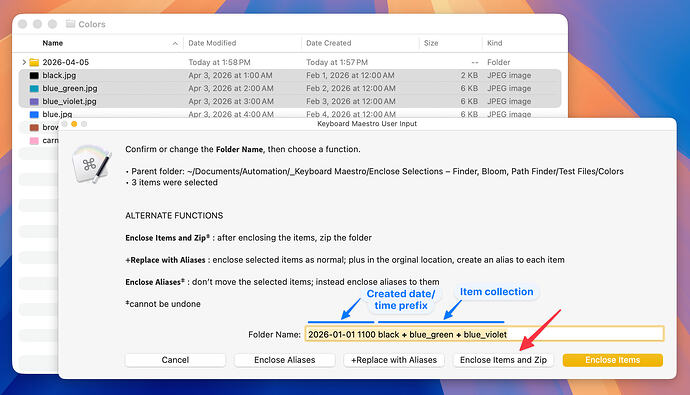Click 'Apr 3, 2026 at 2:00 AM' cell
The image size is (690, 395).
tap(231, 88)
